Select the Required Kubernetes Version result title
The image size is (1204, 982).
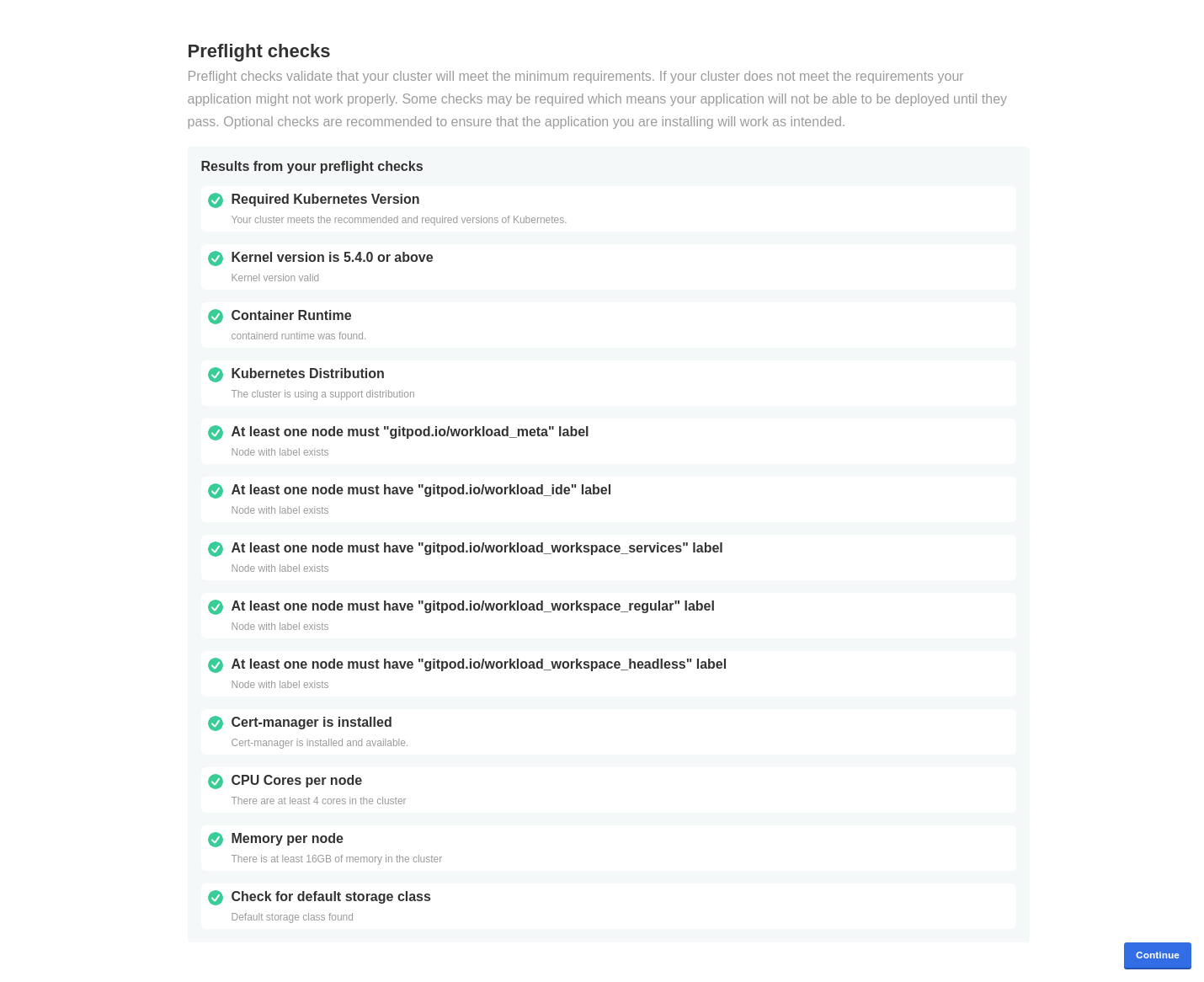tap(325, 200)
